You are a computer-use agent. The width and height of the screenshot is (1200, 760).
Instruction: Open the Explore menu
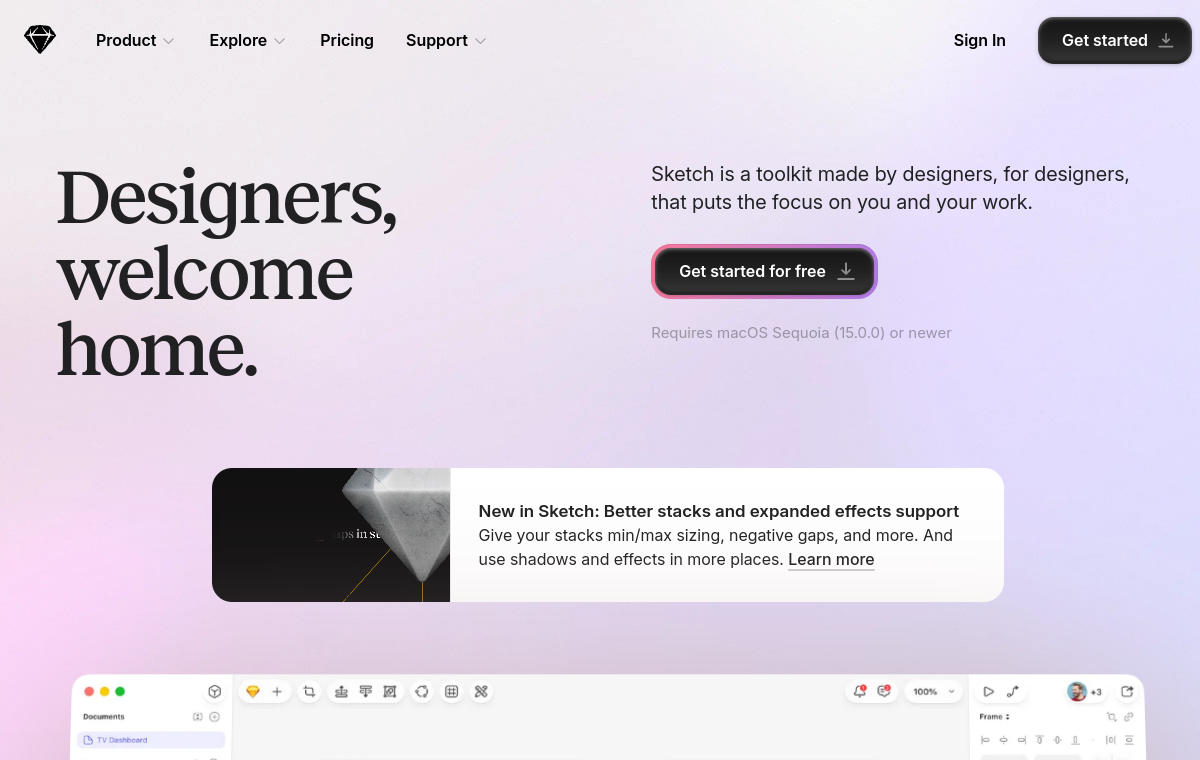point(247,40)
